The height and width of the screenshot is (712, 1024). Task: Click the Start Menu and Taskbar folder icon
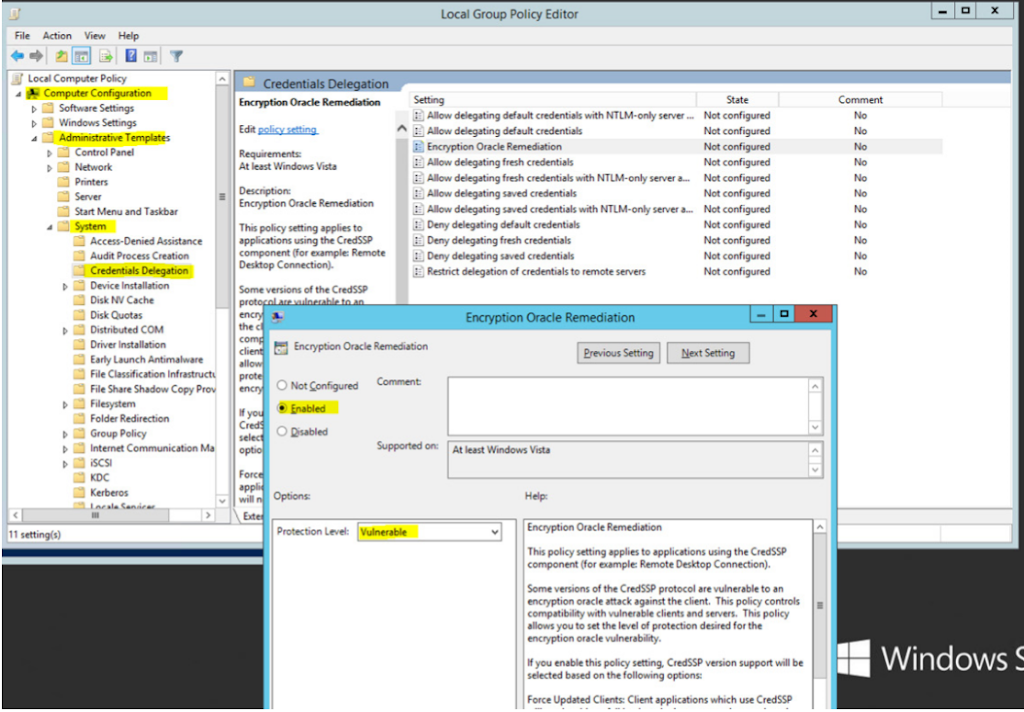pos(63,212)
